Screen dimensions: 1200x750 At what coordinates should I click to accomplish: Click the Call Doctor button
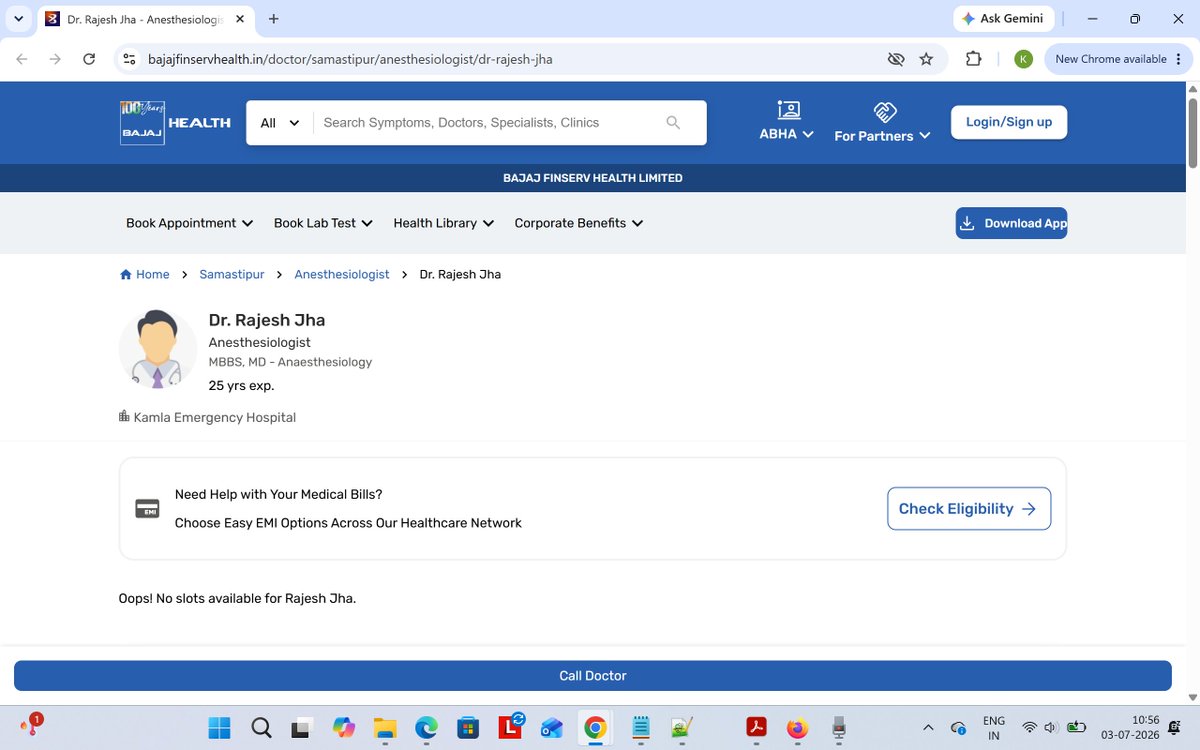(x=592, y=676)
